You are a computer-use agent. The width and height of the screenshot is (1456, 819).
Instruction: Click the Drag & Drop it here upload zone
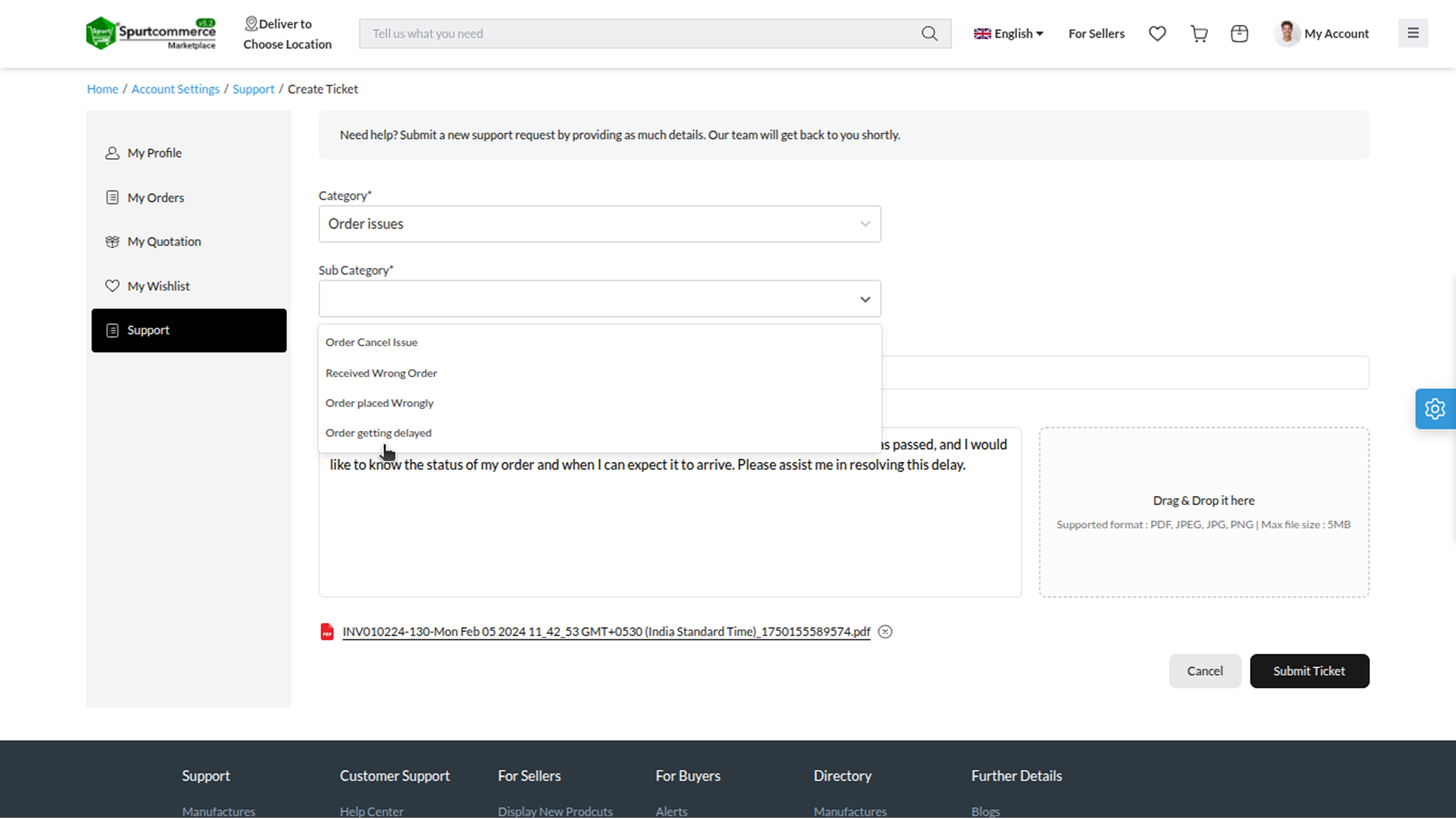tap(1203, 512)
